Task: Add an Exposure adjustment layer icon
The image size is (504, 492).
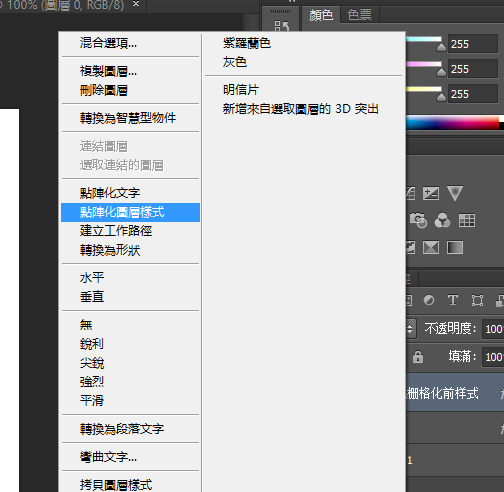Action: (x=431, y=193)
